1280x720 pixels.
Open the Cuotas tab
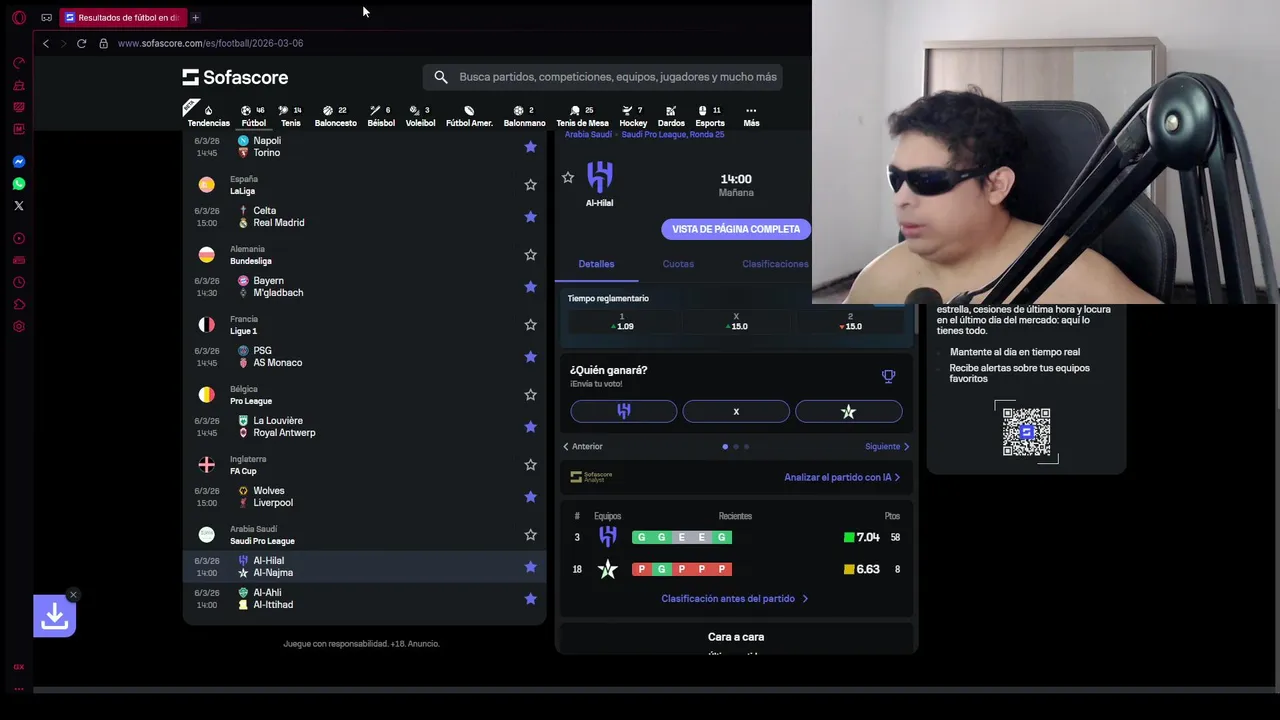point(678,264)
